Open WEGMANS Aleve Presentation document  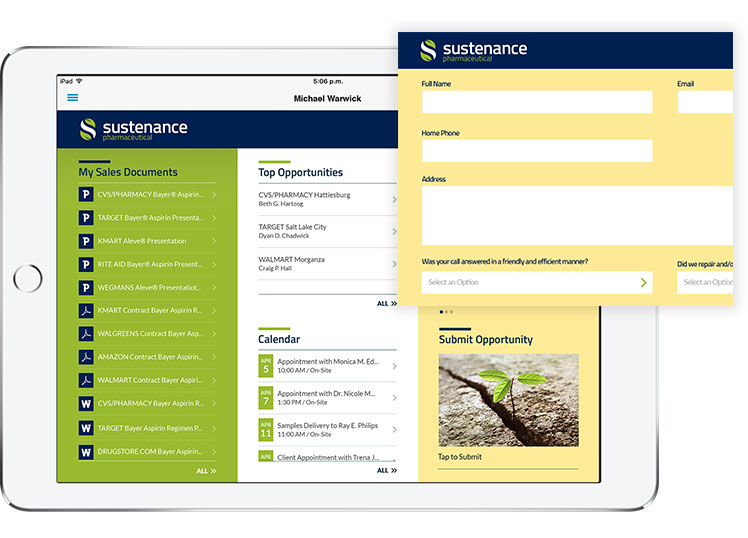(x=149, y=288)
